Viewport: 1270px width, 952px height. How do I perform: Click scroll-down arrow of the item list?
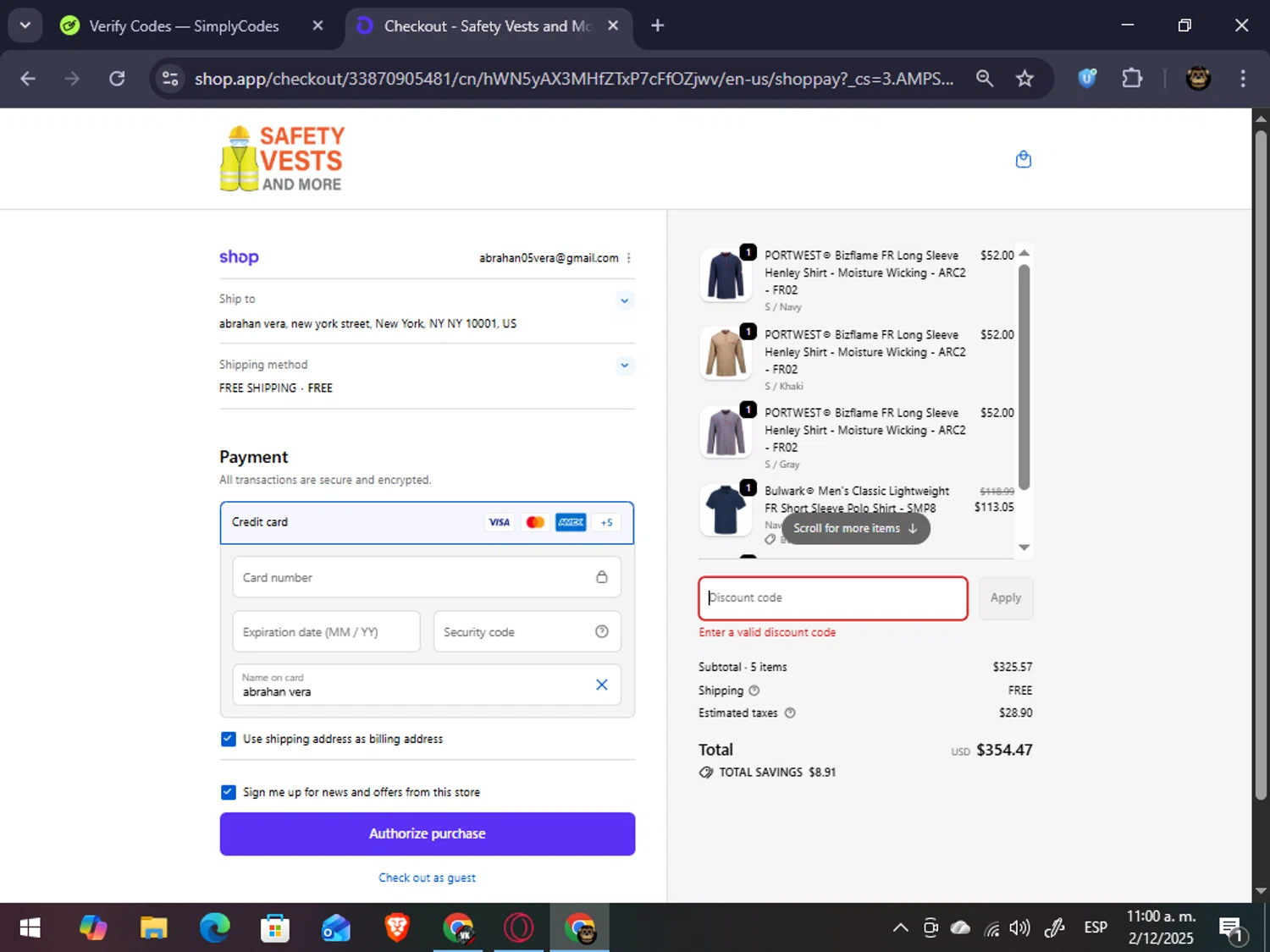[1024, 548]
